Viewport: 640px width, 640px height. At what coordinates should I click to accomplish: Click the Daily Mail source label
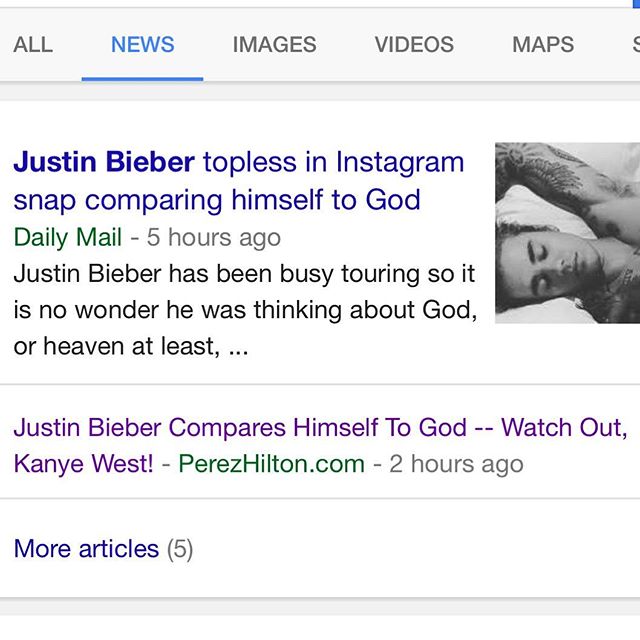pyautogui.click(x=68, y=237)
